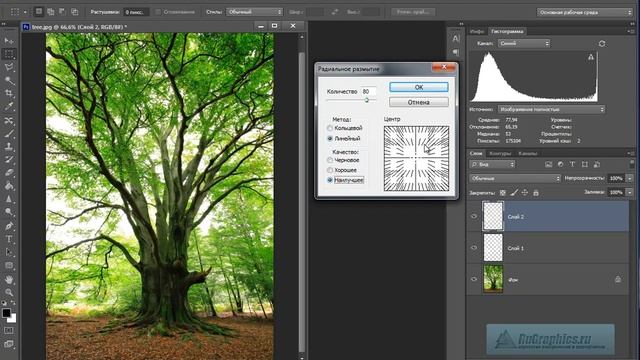Select the Zoom tool
Screen dimensions: 640x360
[9, 292]
